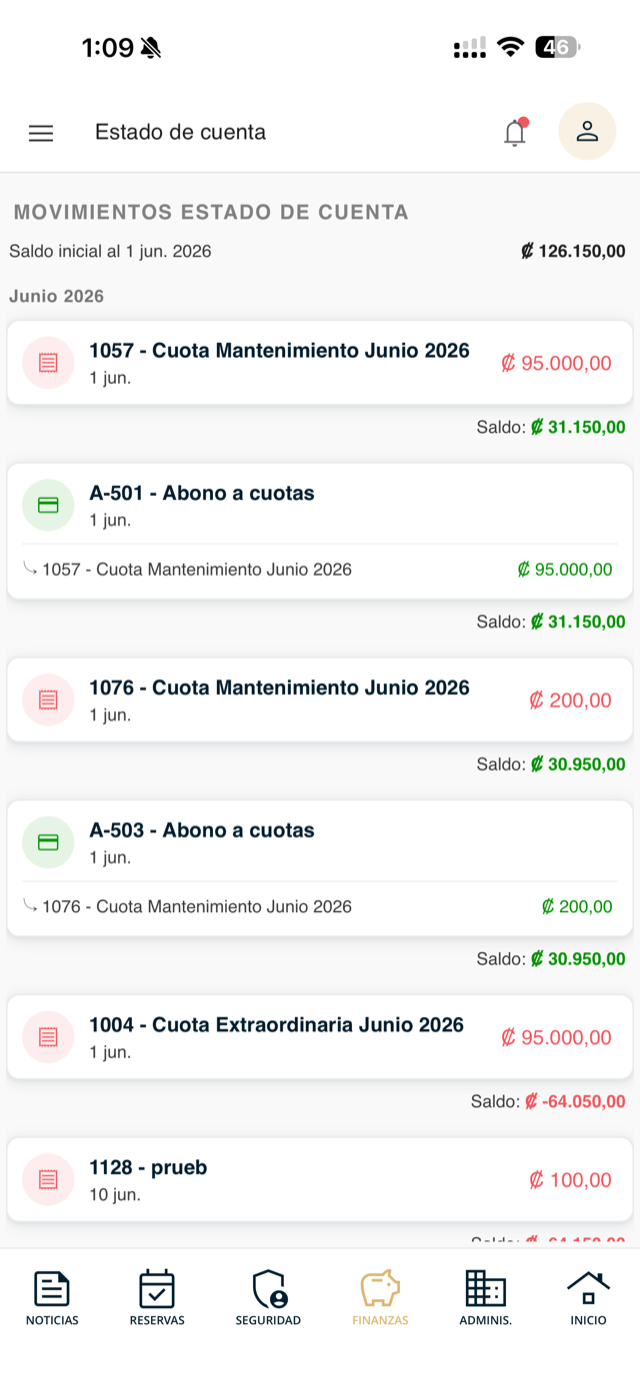Tap the 1128 prueb charge of 100,00

pos(320,1179)
